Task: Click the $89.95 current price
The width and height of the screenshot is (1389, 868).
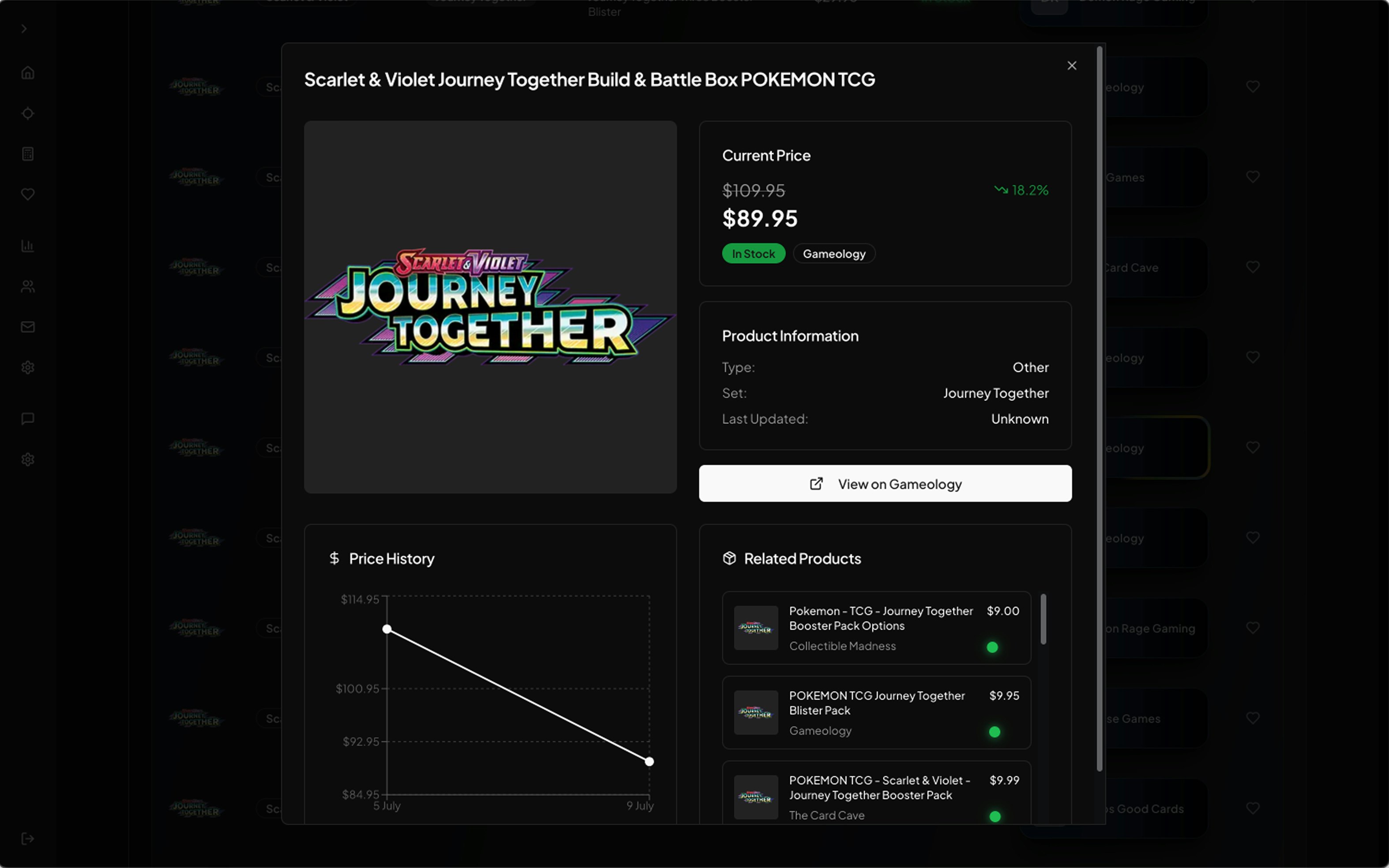Action: click(760, 219)
